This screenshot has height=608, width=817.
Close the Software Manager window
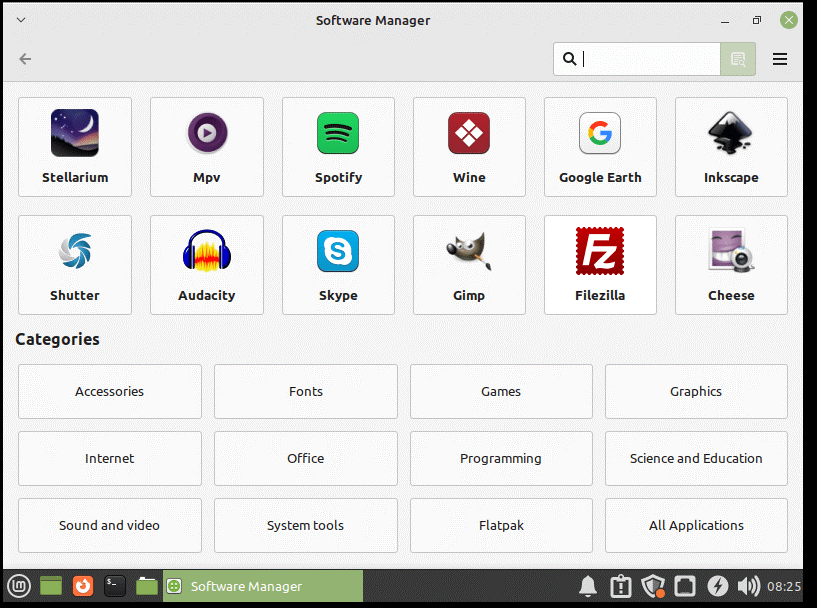[x=789, y=20]
